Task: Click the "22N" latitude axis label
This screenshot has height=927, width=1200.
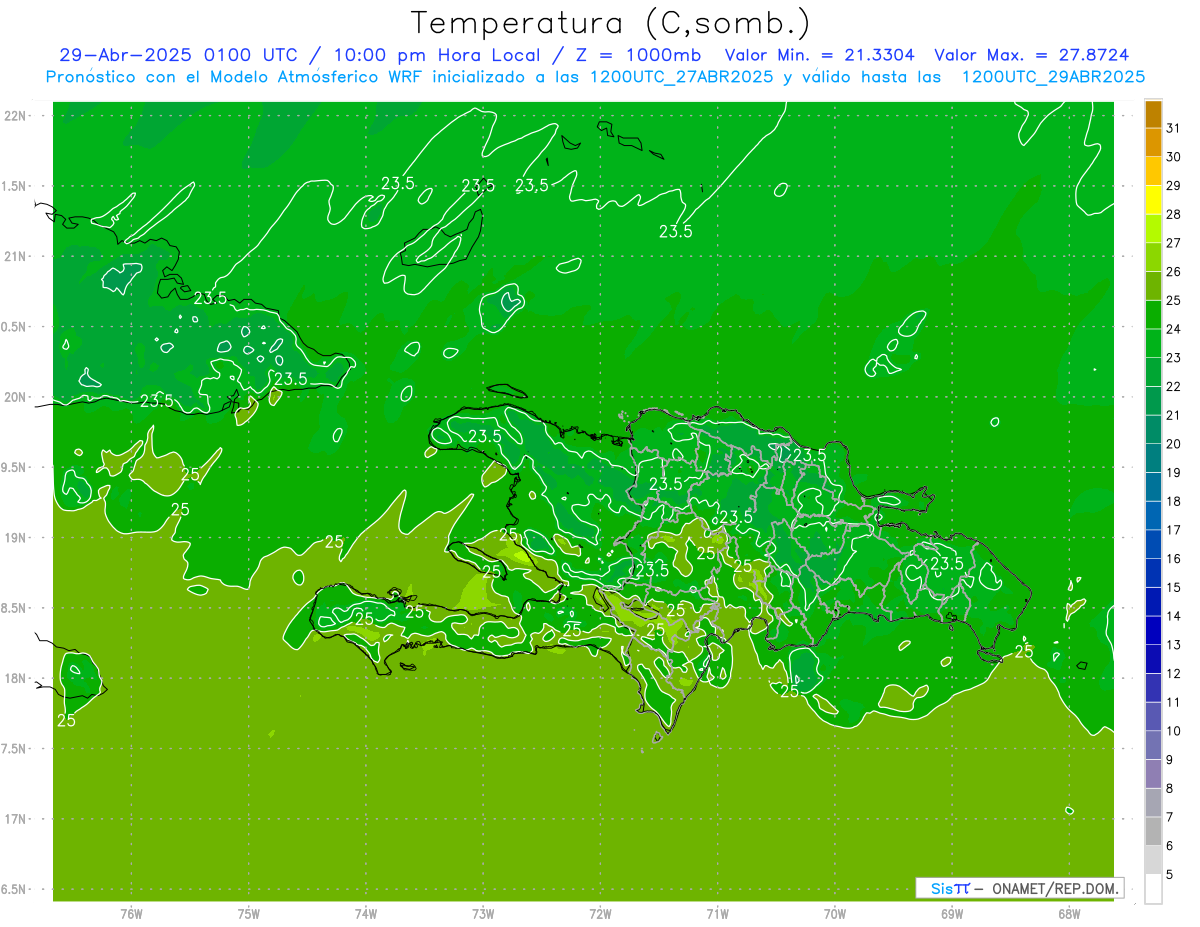Action: click(15, 116)
